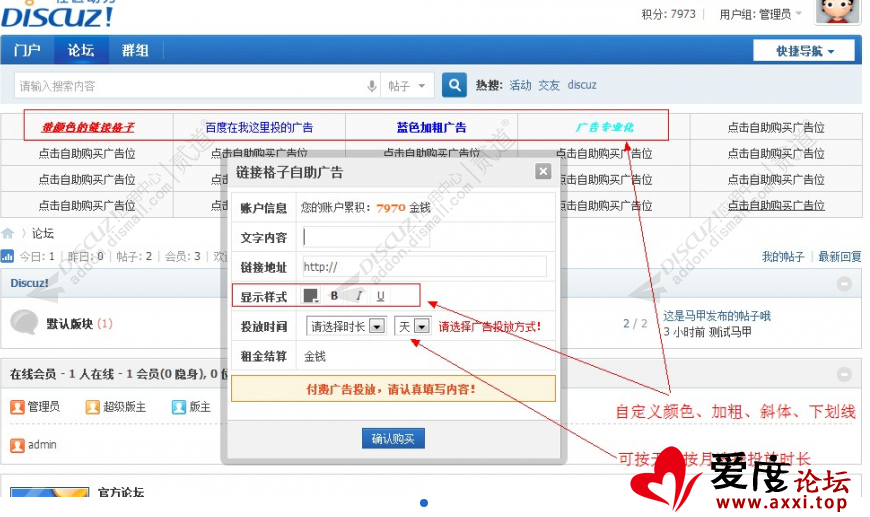Open post 这是马甲发布的帖子哦

click(717, 316)
